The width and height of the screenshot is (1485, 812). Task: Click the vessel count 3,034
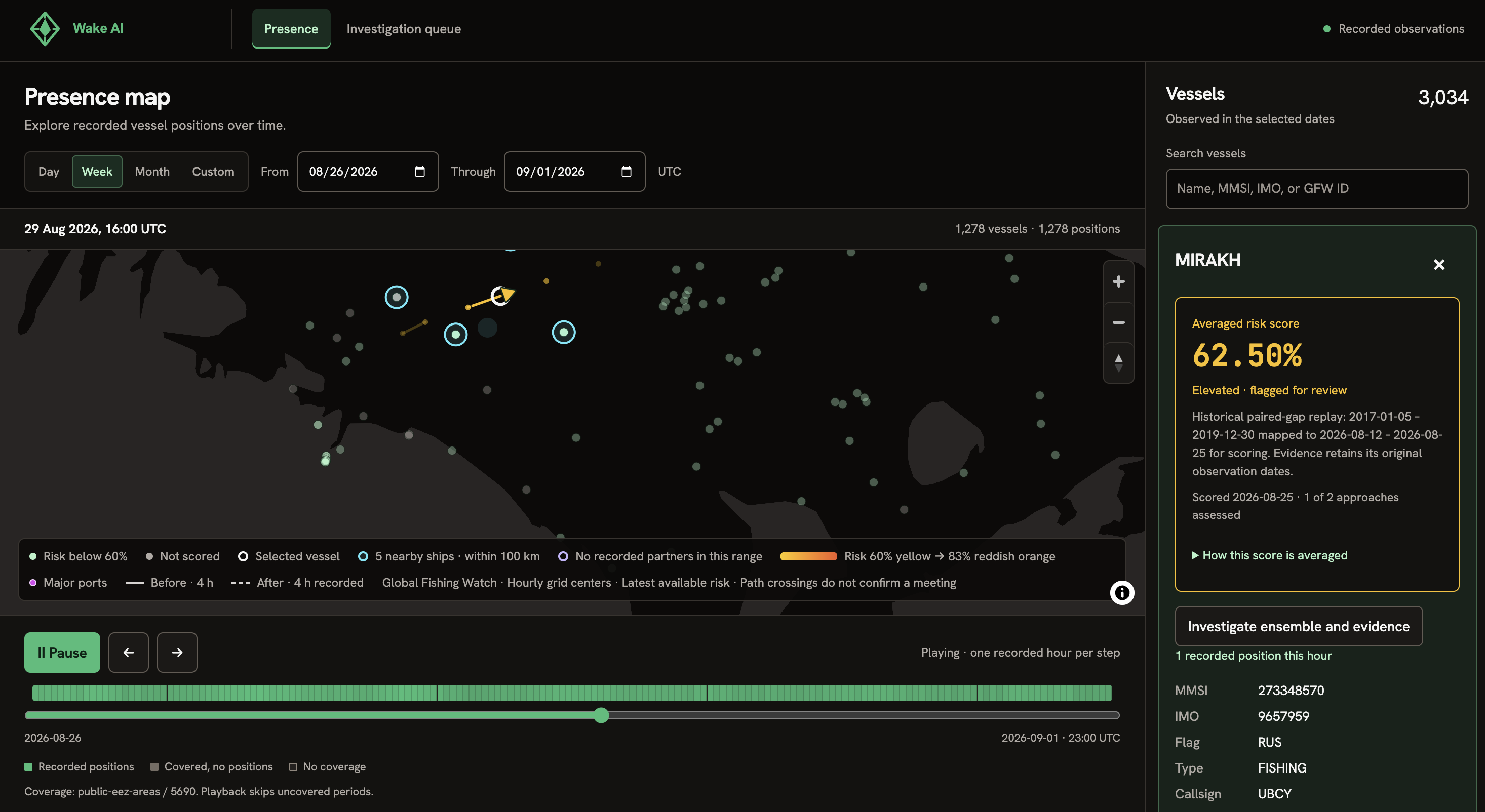1443,97
